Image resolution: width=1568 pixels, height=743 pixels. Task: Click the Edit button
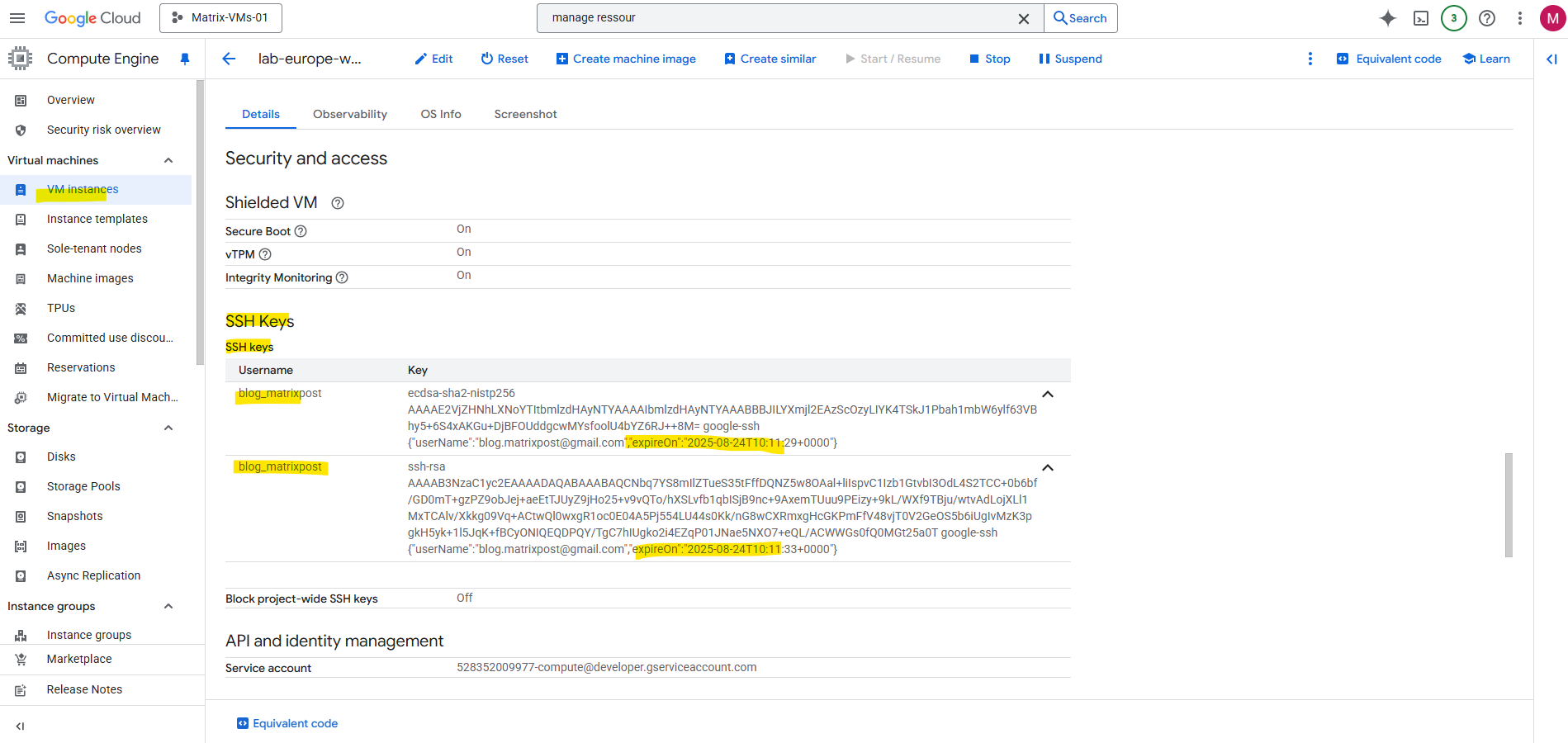pos(433,59)
